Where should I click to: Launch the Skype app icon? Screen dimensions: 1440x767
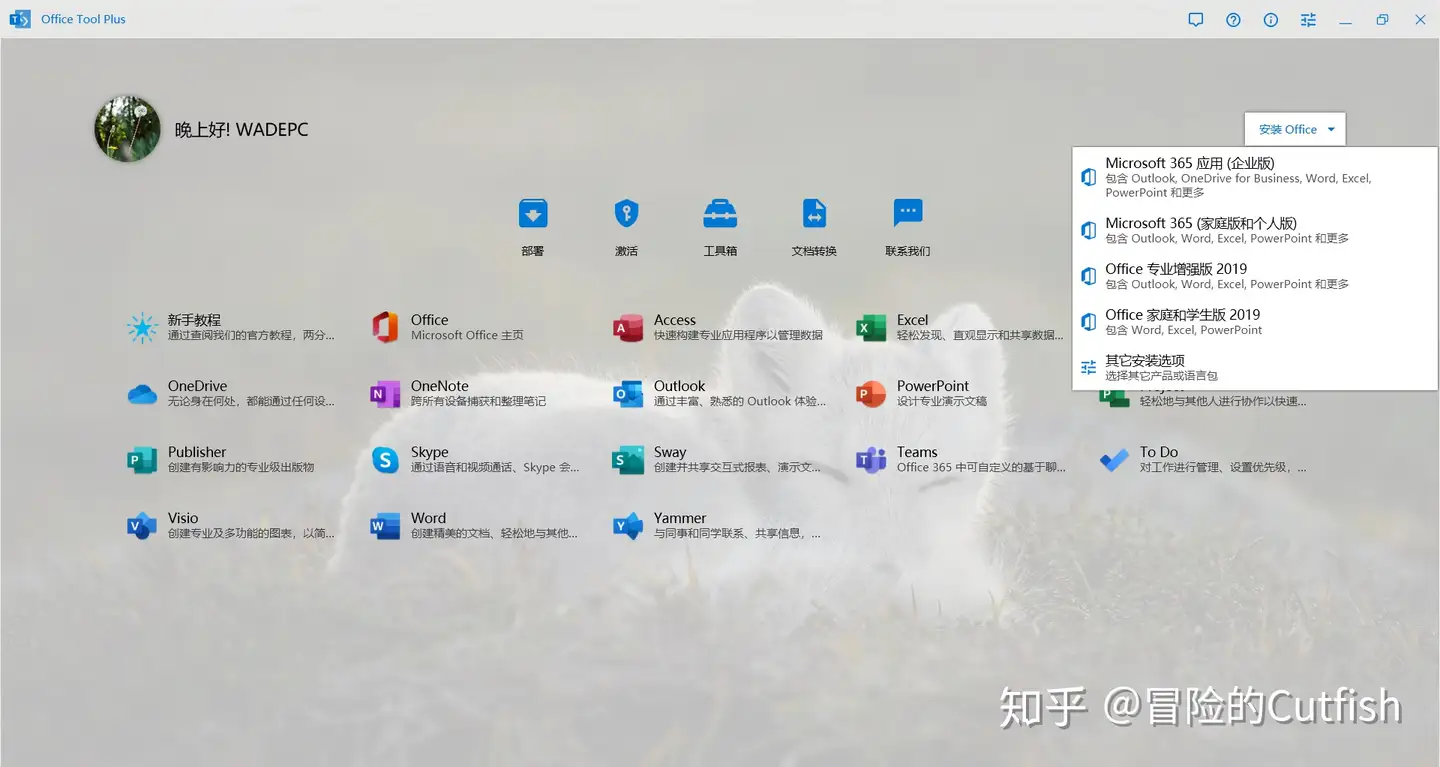click(x=385, y=460)
